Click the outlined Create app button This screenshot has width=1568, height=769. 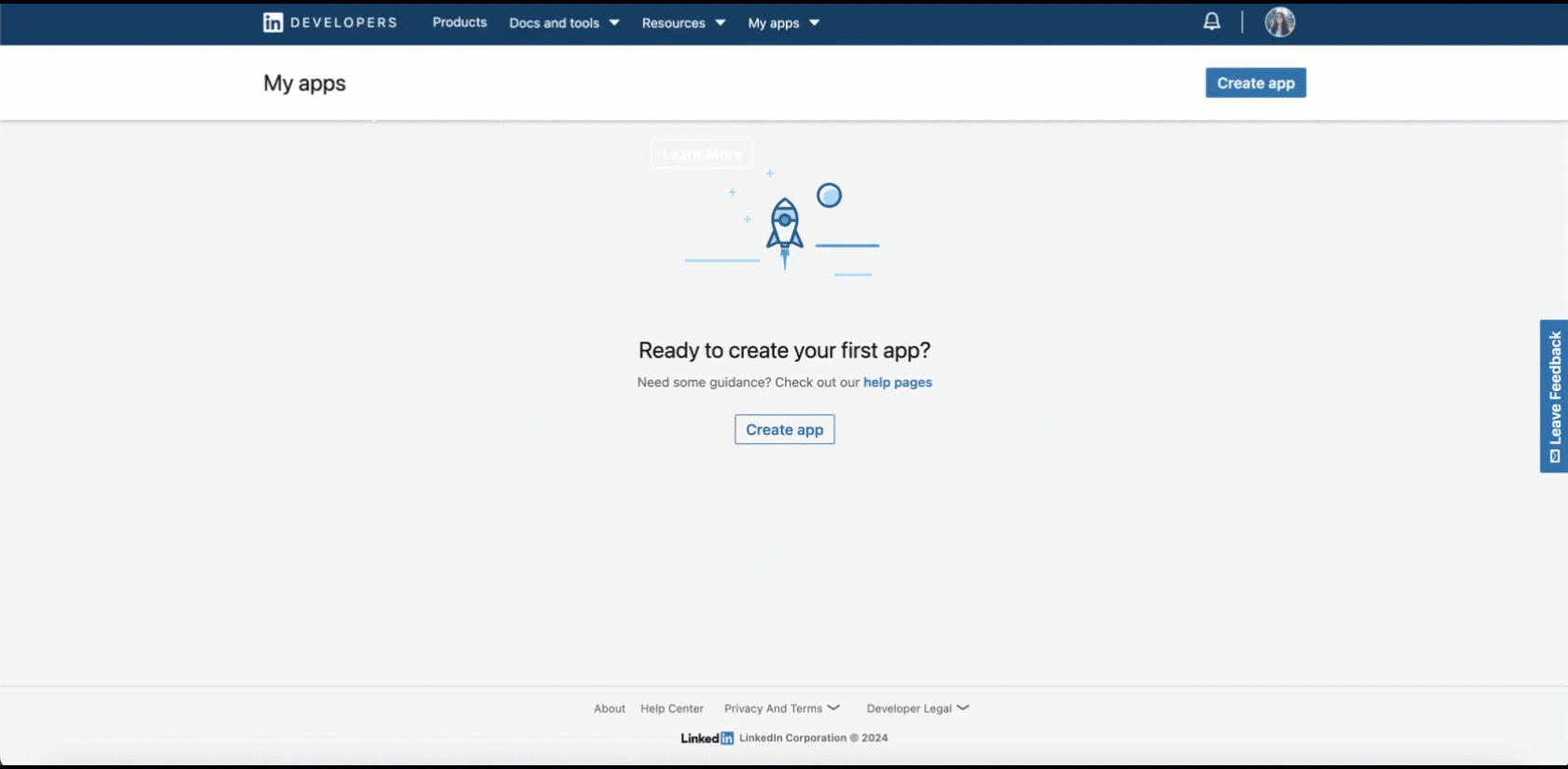coord(785,429)
